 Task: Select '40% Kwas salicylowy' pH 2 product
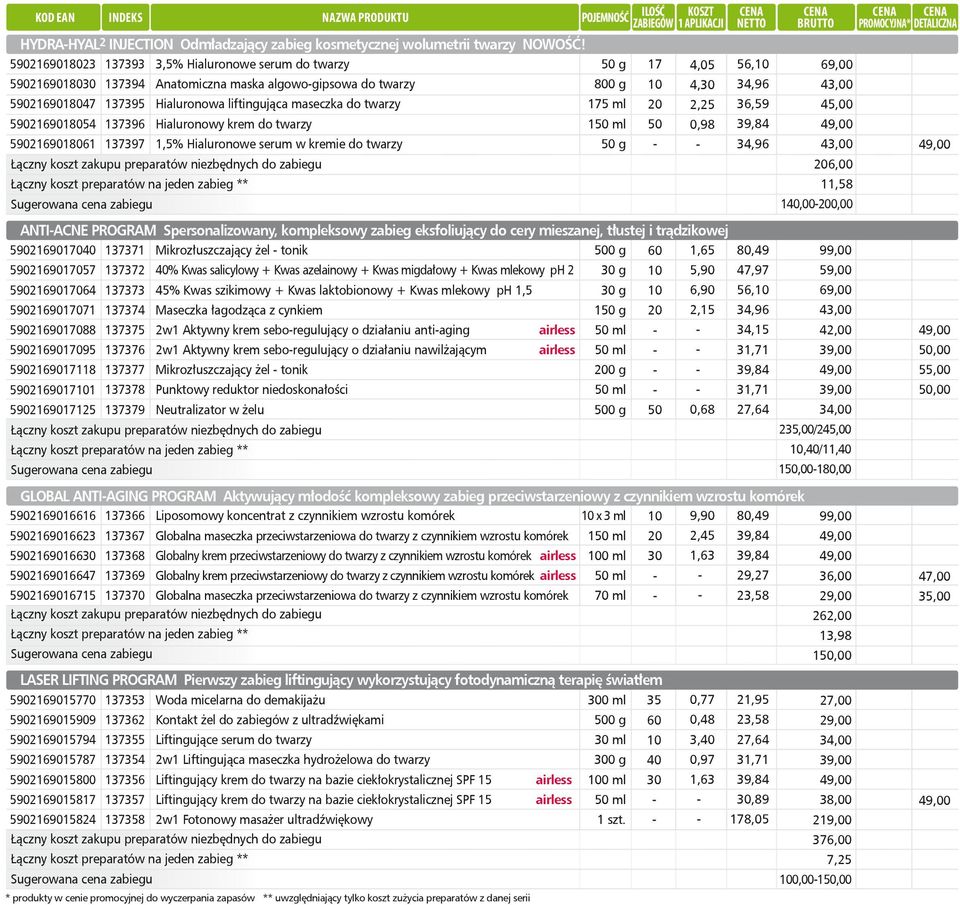tap(364, 270)
